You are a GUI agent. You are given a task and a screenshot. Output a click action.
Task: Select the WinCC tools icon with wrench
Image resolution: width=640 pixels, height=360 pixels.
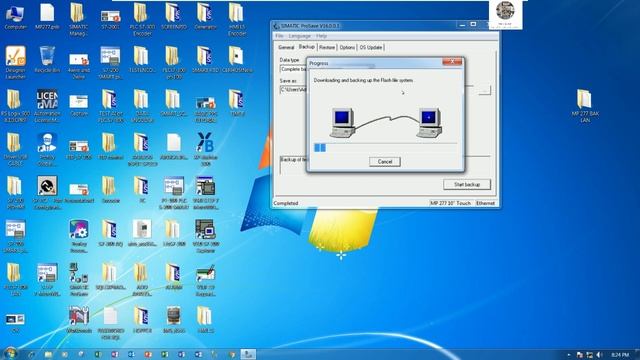tap(78, 320)
